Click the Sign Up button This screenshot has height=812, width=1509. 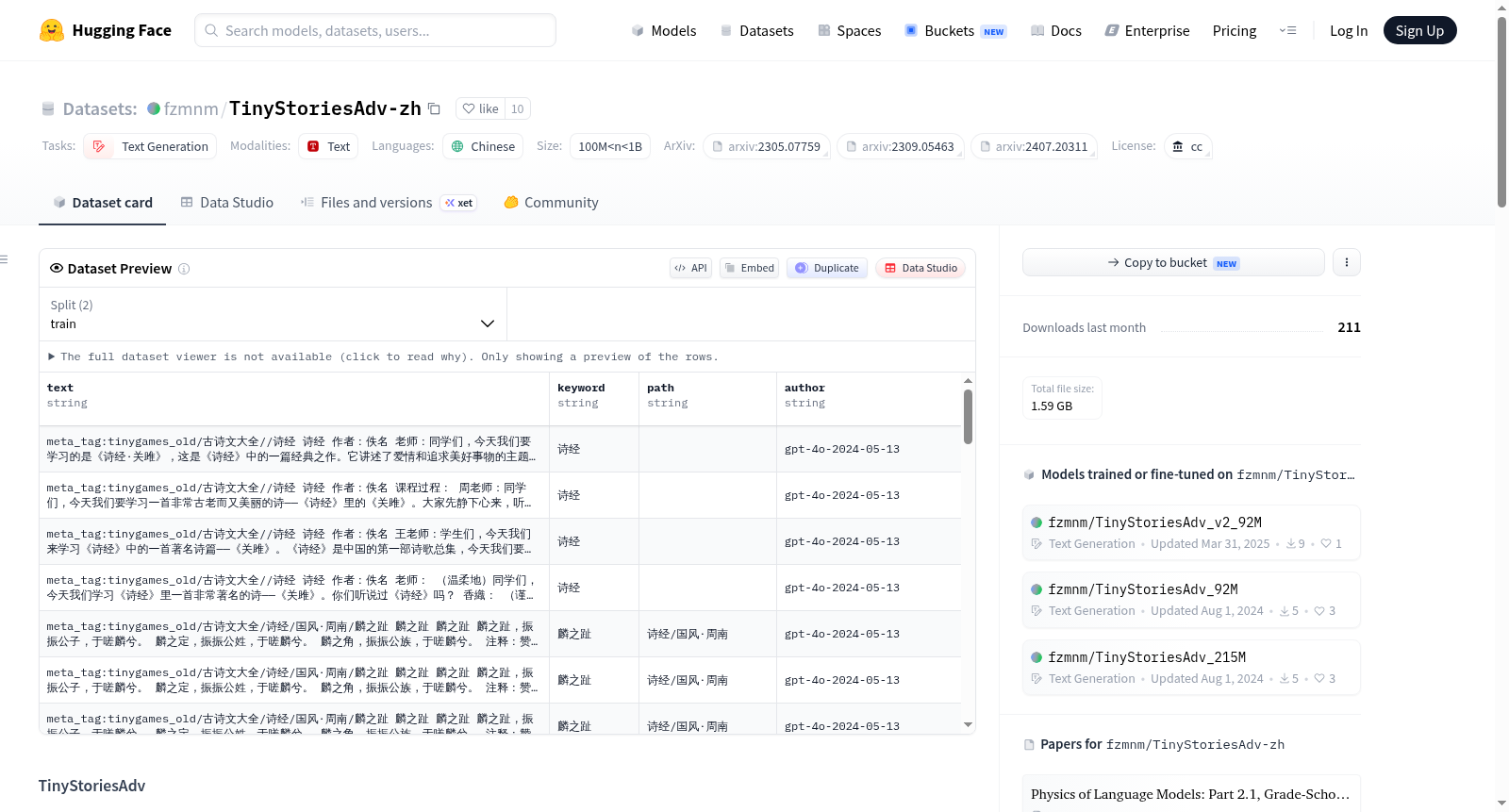1419,31
